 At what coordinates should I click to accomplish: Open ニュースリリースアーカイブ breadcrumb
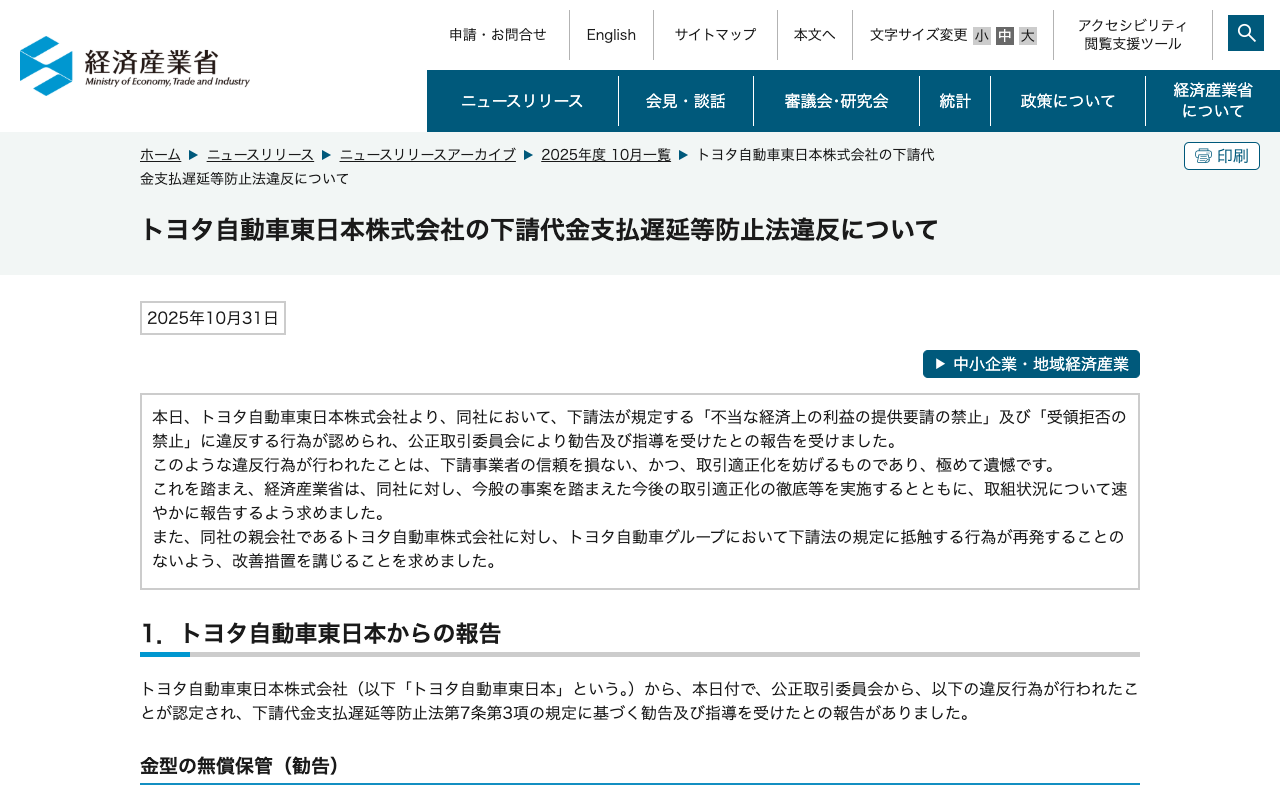428,155
